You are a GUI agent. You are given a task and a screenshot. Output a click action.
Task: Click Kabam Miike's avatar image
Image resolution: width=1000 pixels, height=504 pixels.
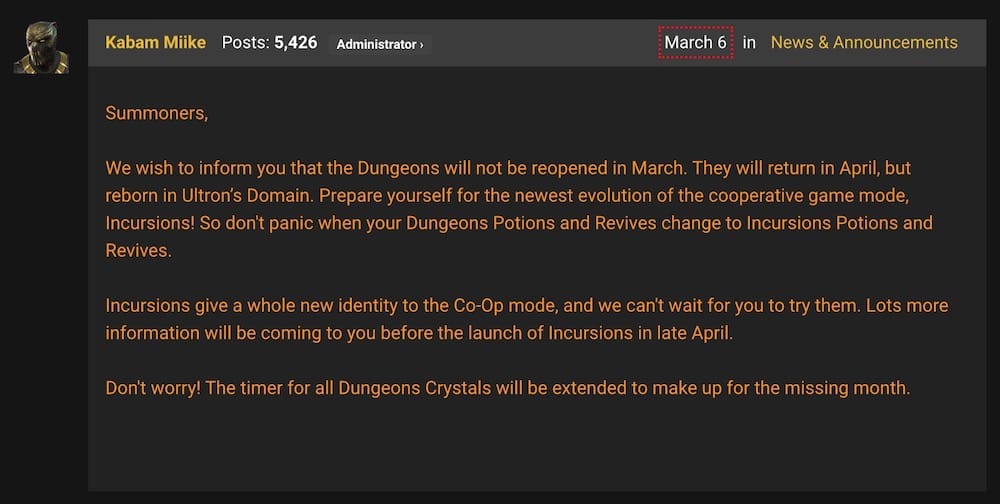coord(41,46)
